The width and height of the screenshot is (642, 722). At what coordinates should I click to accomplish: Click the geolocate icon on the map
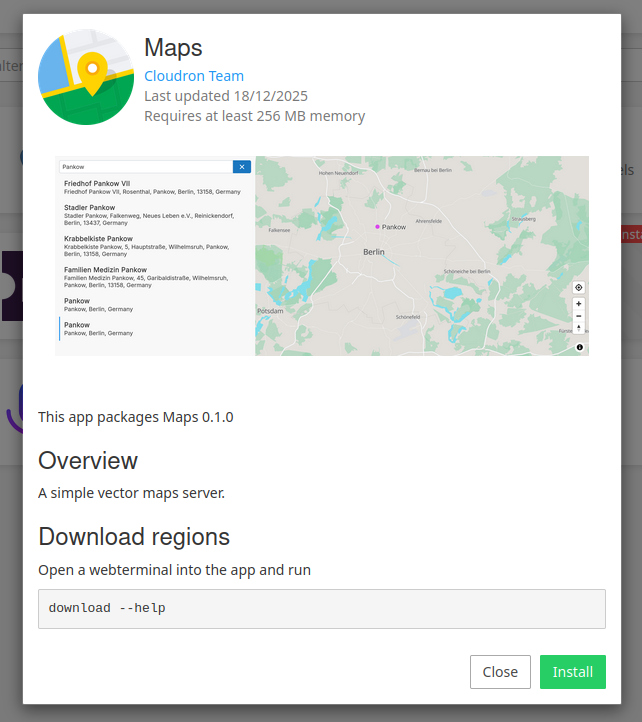(578, 287)
